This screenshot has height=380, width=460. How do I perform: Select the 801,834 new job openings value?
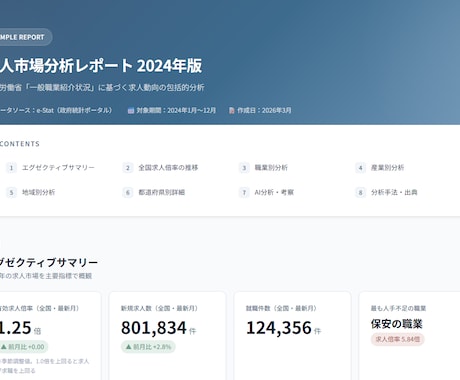tap(154, 327)
